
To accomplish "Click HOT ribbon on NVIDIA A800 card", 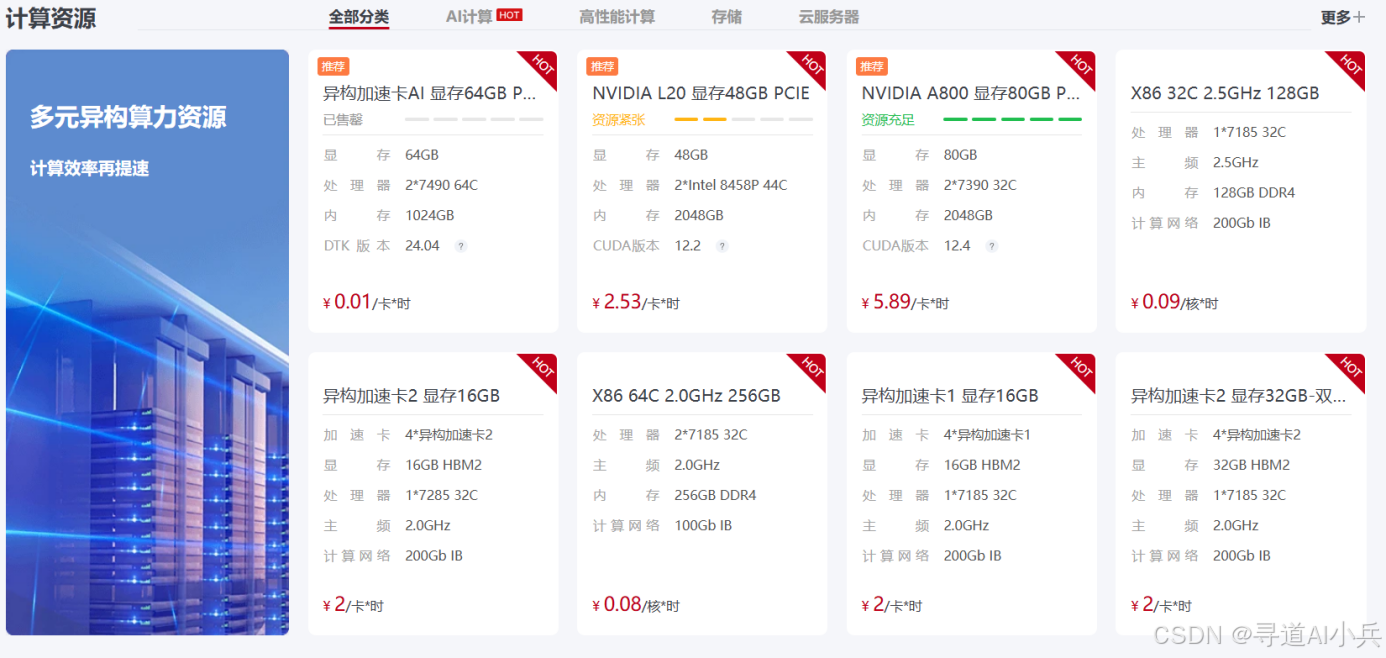I will point(1081,65).
